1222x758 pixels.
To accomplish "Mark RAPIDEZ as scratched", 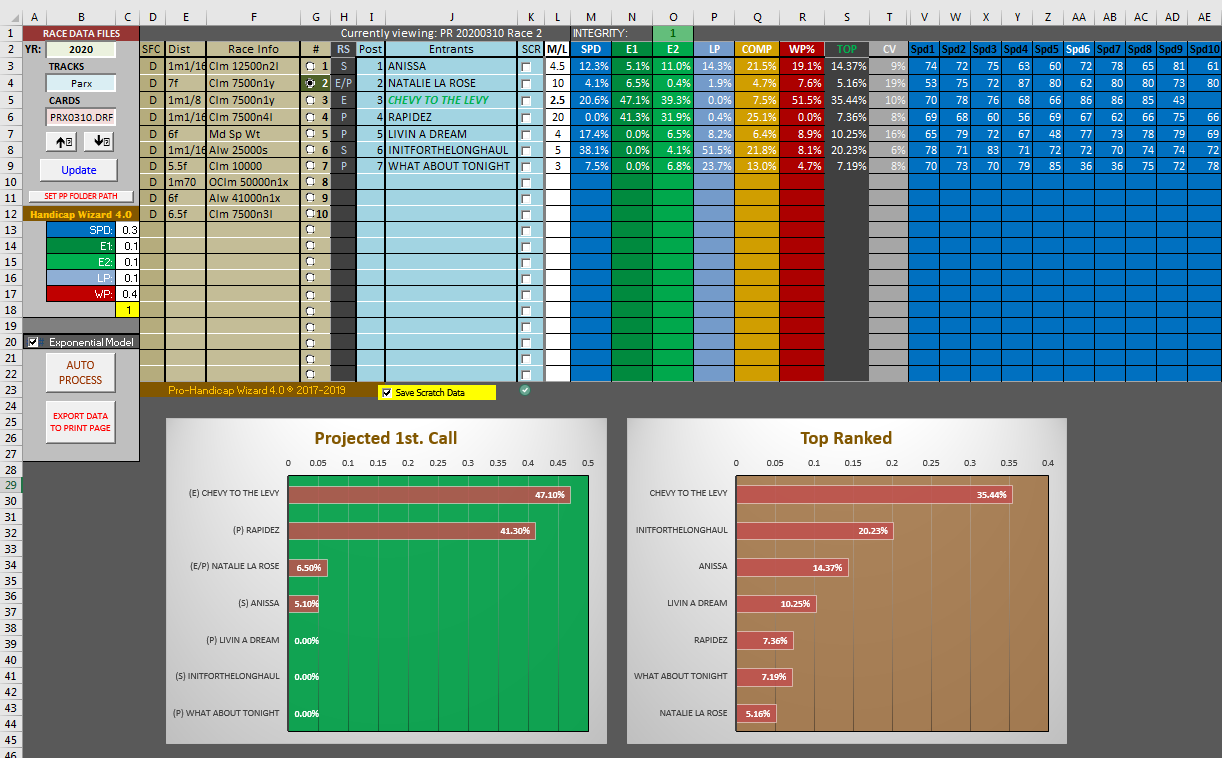I will pos(527,117).
